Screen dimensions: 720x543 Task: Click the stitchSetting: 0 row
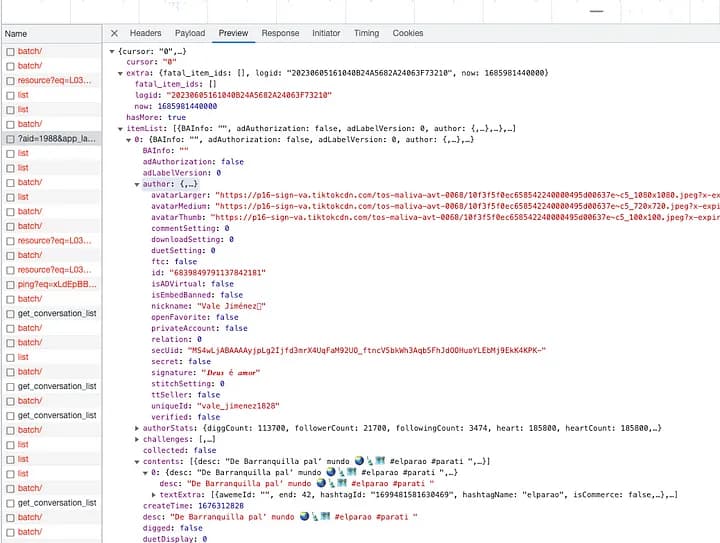click(x=188, y=384)
